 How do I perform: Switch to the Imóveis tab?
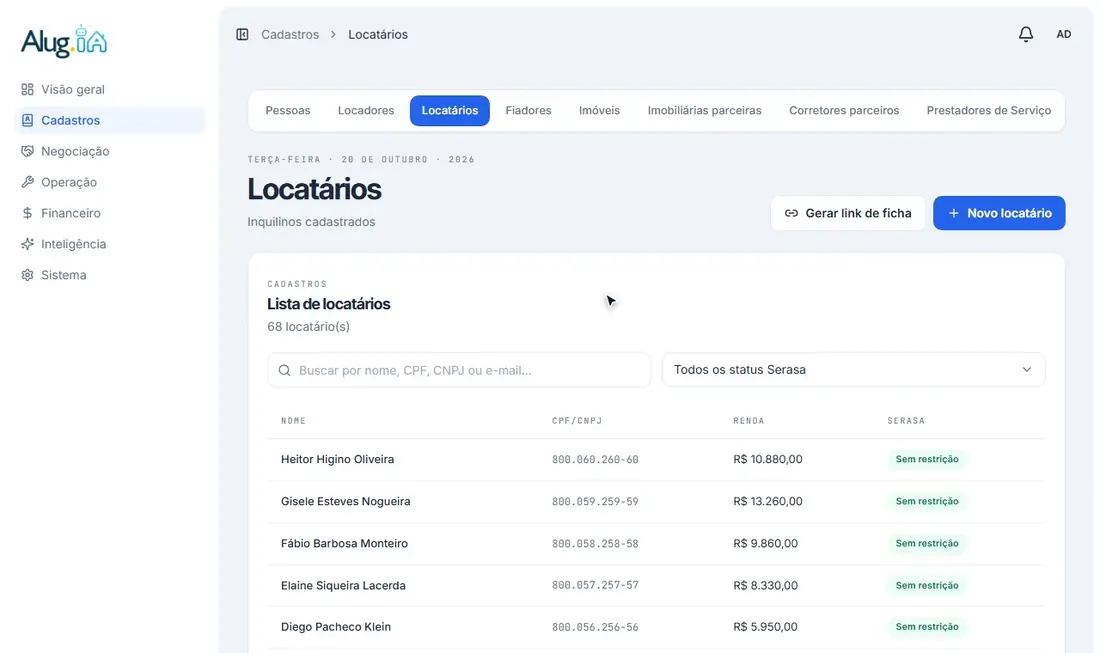point(599,110)
